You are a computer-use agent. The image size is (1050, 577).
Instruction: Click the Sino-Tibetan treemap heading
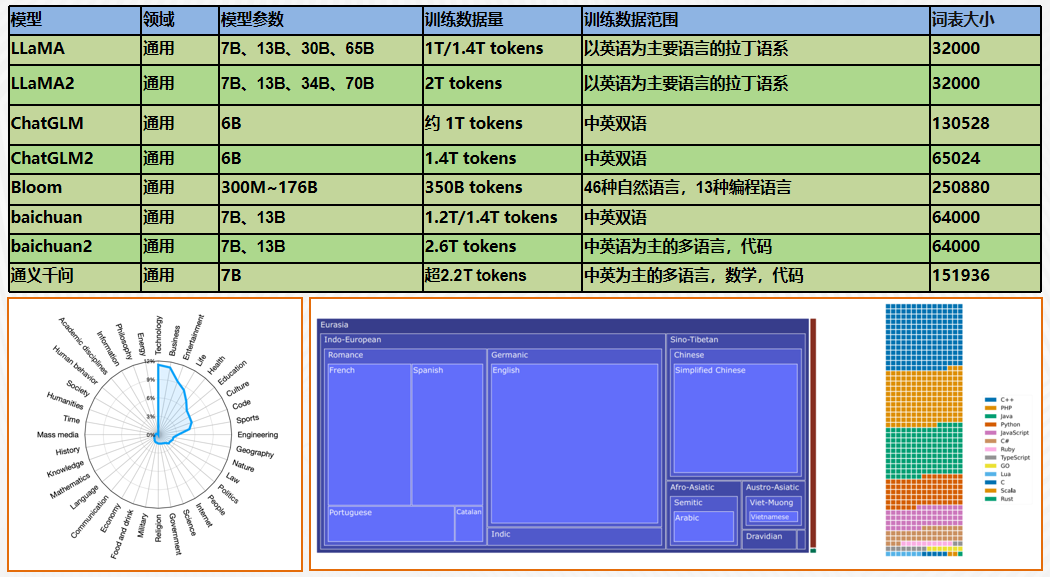coord(694,339)
